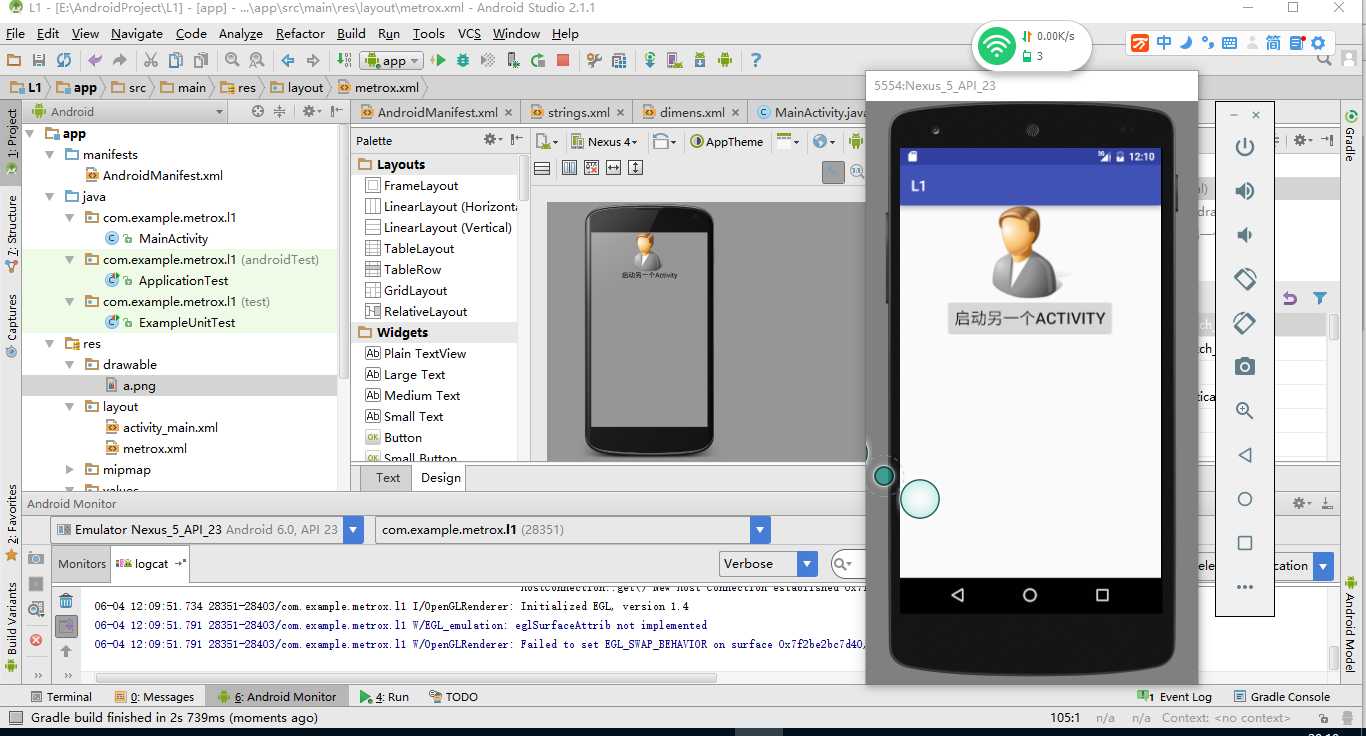The width and height of the screenshot is (1366, 736).
Task: Click the Save All toolbar icon
Action: 39,60
